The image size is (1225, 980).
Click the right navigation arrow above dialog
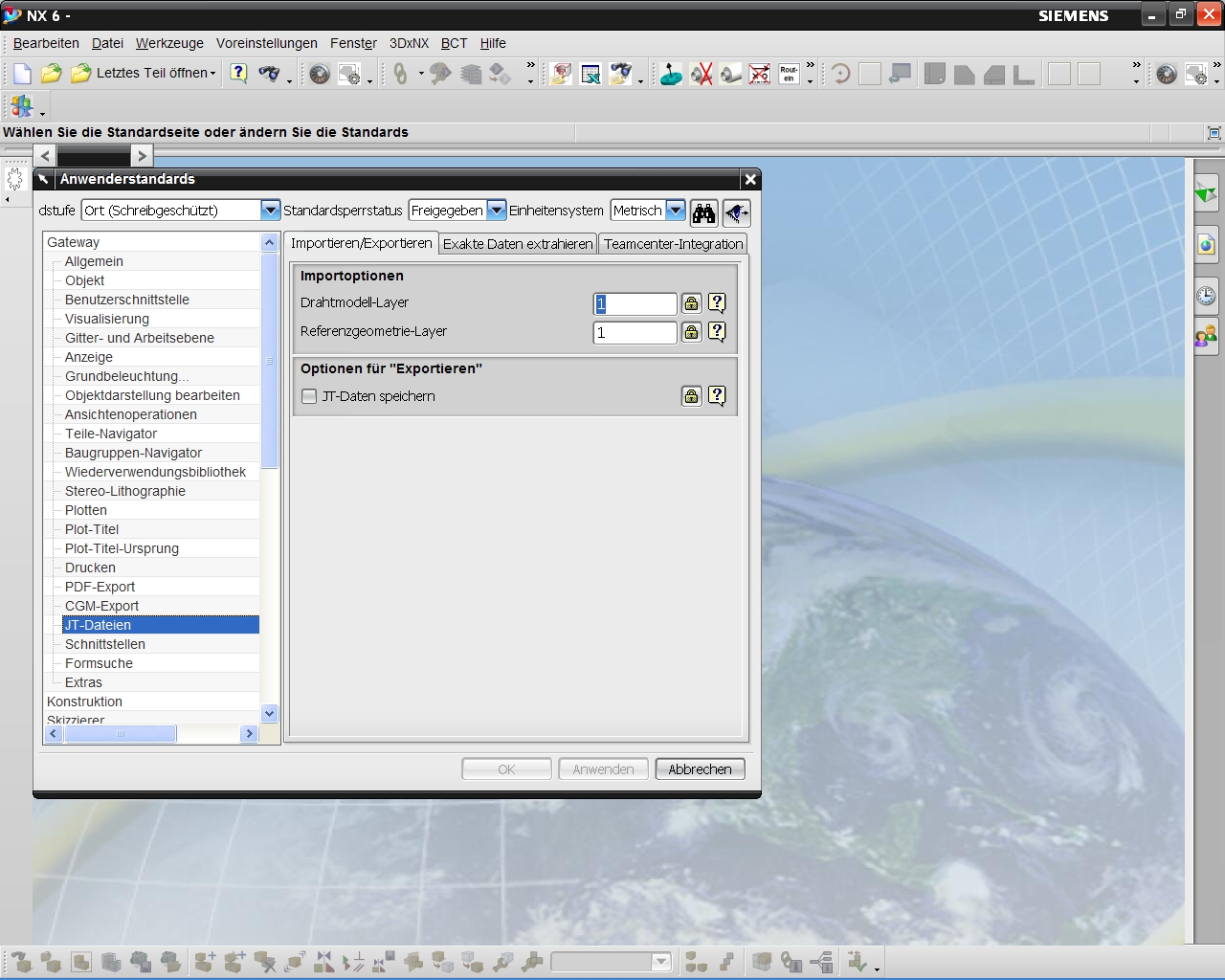[x=142, y=156]
